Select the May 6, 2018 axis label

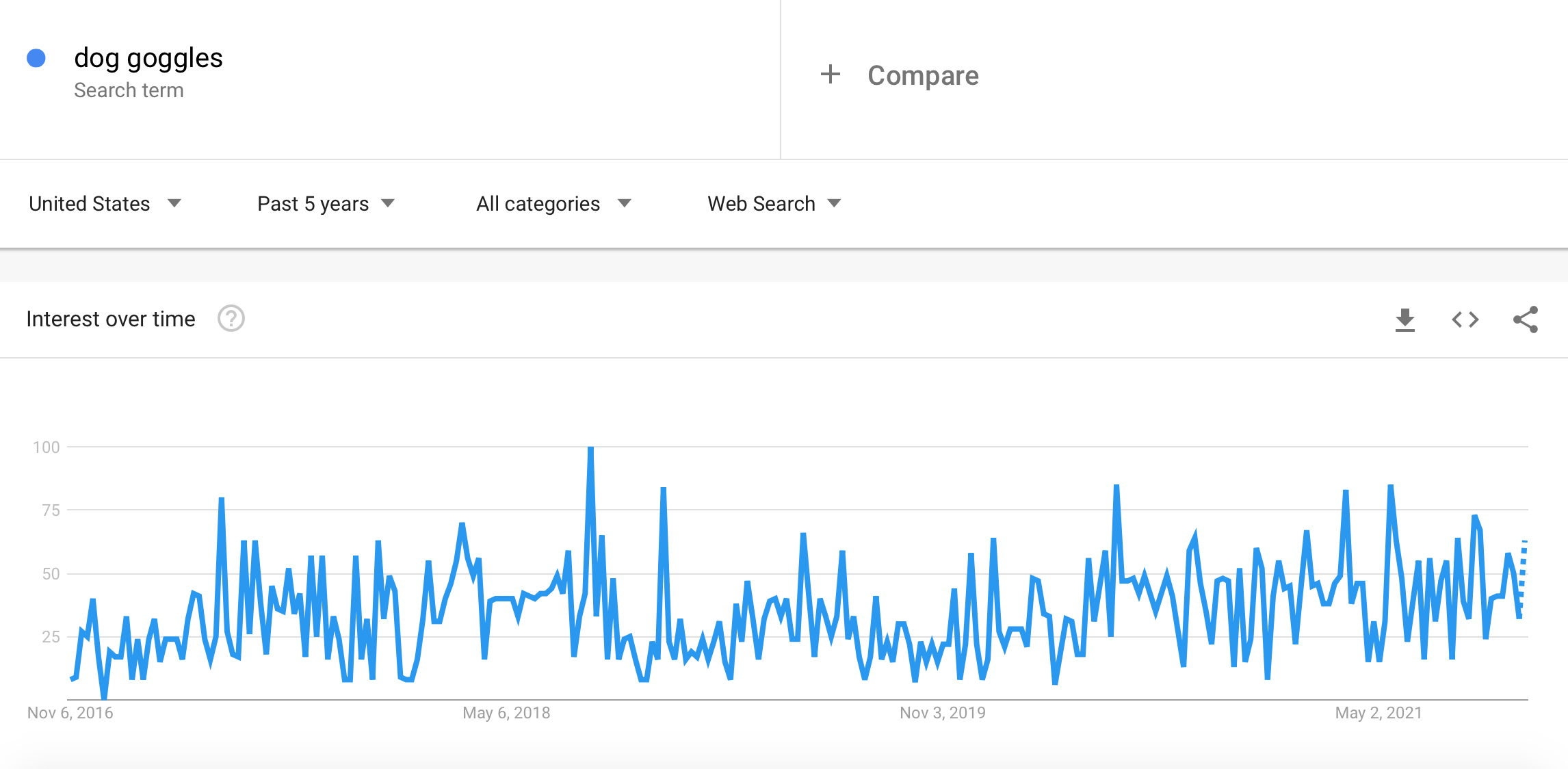tap(506, 713)
